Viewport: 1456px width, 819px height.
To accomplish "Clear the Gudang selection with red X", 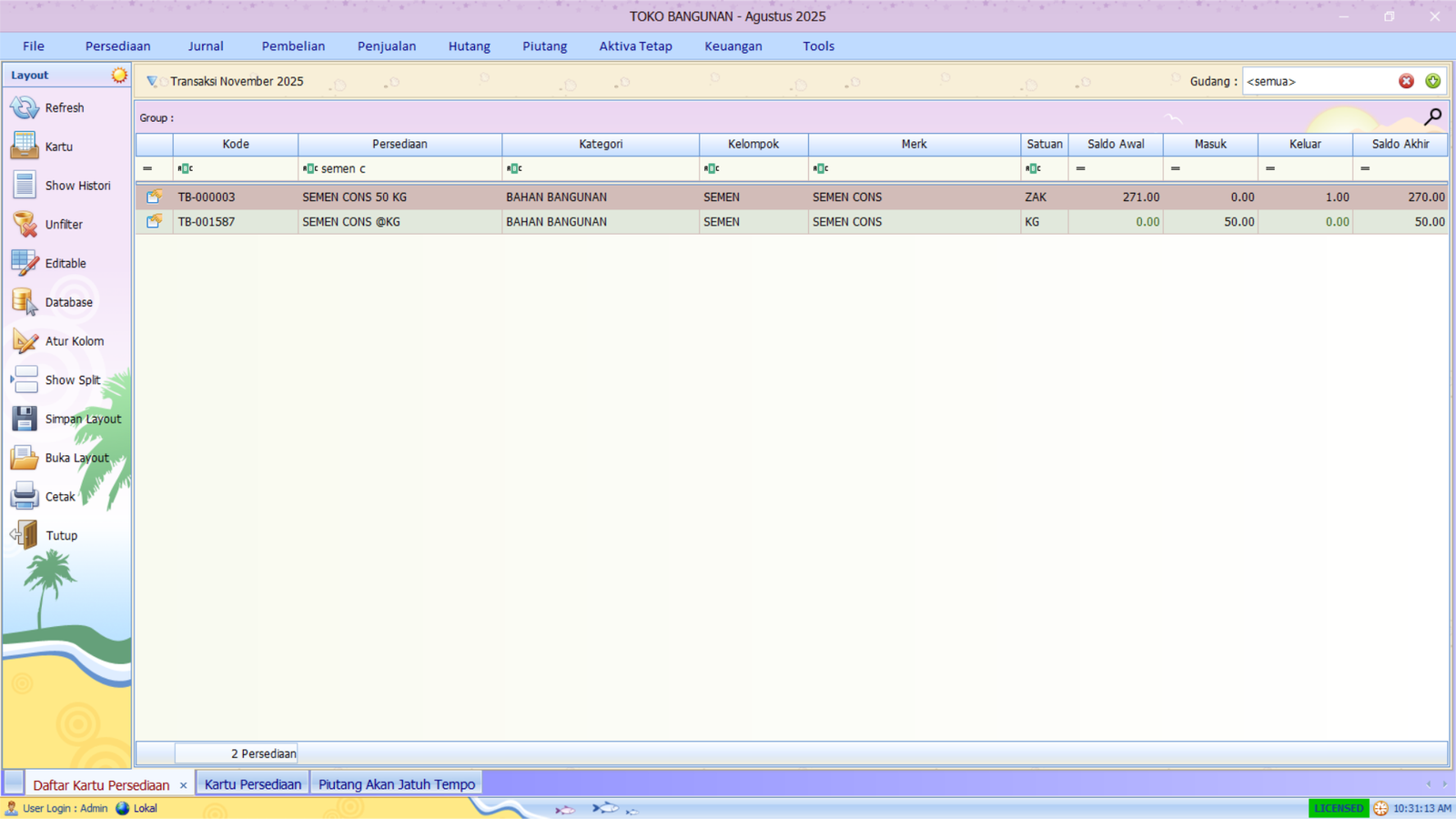I will (1408, 80).
